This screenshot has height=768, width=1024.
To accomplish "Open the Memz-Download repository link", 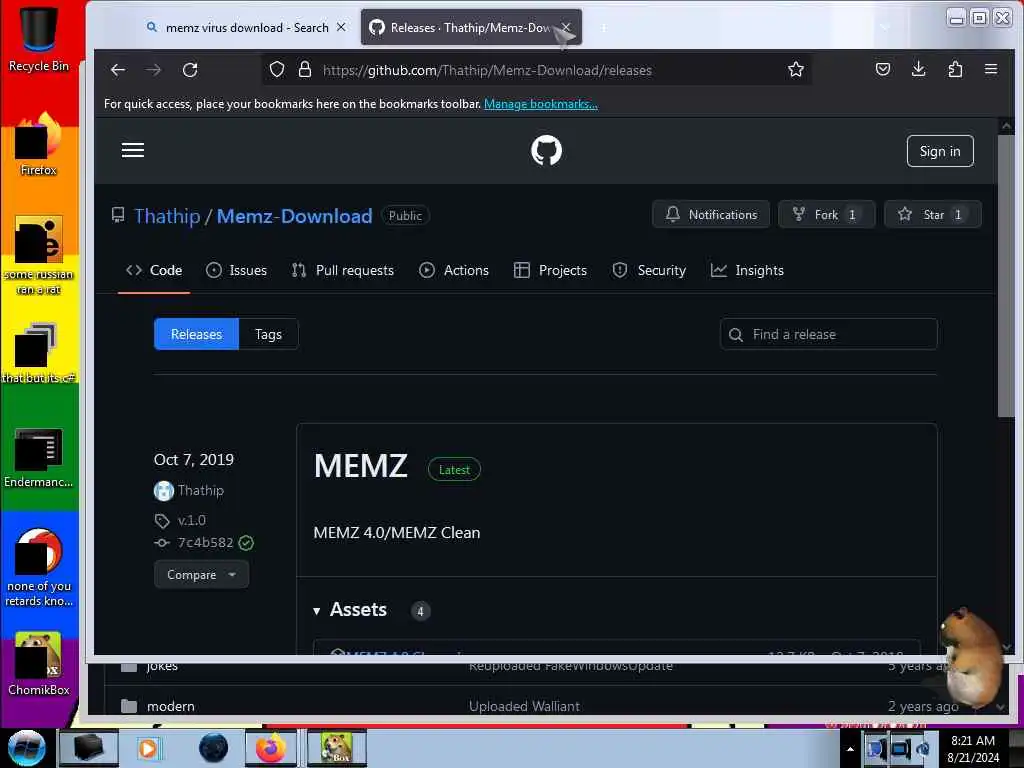I will 295,216.
